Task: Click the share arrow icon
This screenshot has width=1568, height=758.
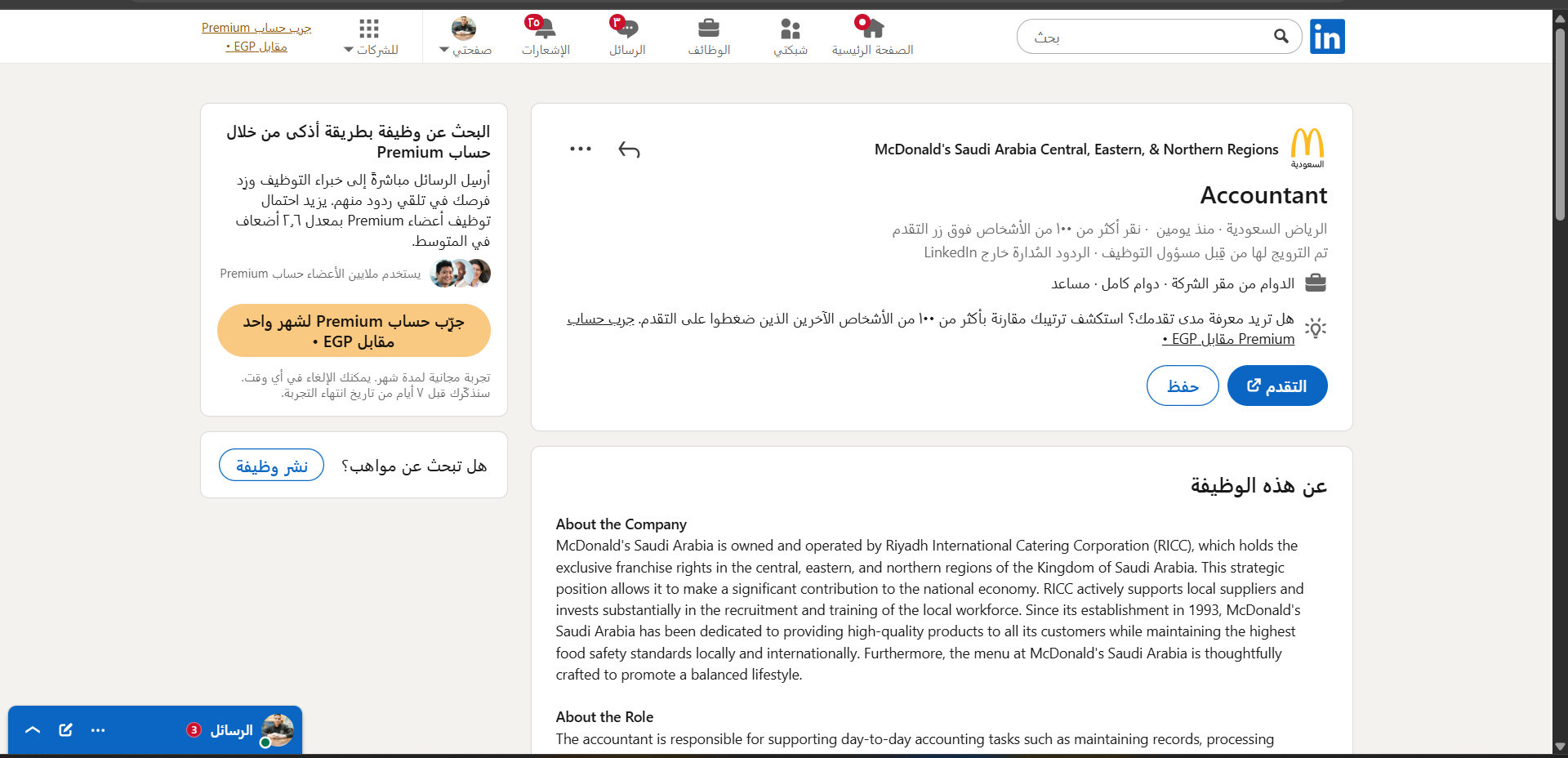Action: 629,149
